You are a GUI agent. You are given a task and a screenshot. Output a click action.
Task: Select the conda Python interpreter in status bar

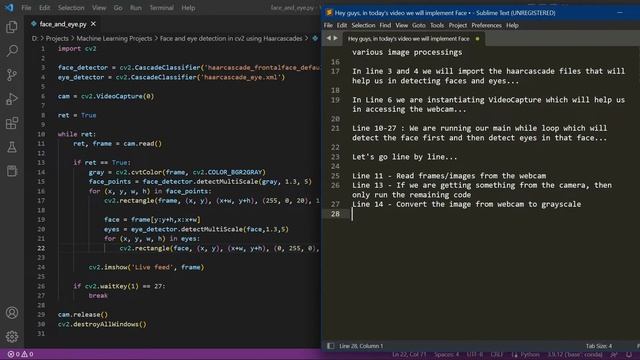click(575, 355)
